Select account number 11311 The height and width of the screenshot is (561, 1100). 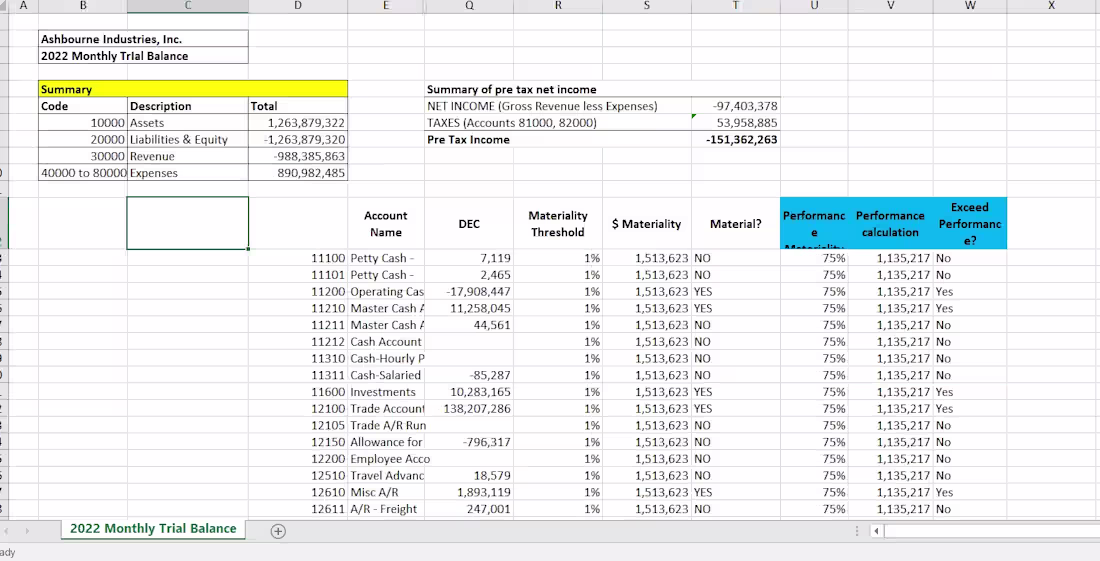(x=297, y=375)
